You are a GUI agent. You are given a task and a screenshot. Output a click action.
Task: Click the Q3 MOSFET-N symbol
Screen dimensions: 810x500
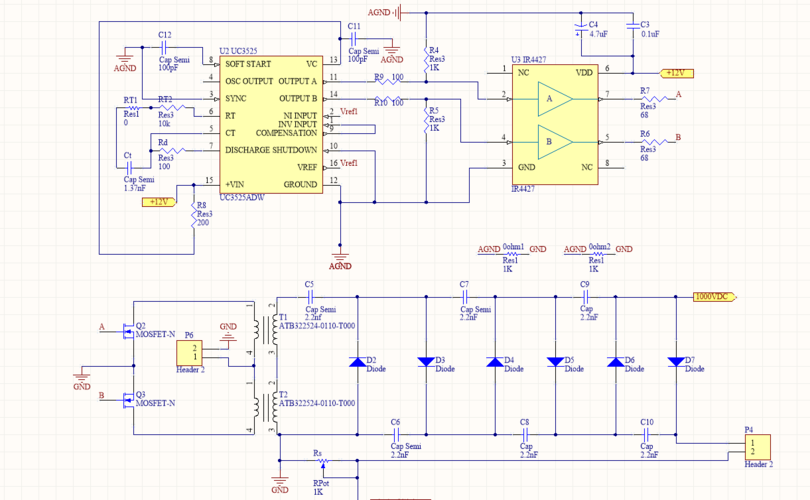click(126, 398)
